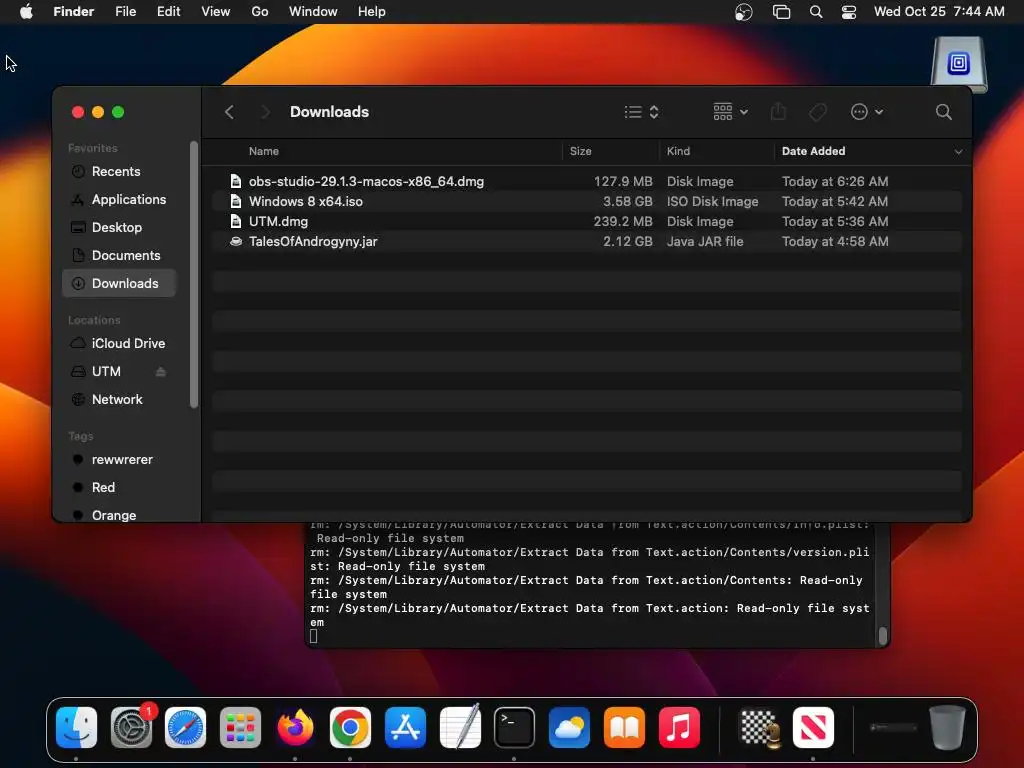
Task: Select Desktop in Finder sidebar
Action: pos(119,227)
